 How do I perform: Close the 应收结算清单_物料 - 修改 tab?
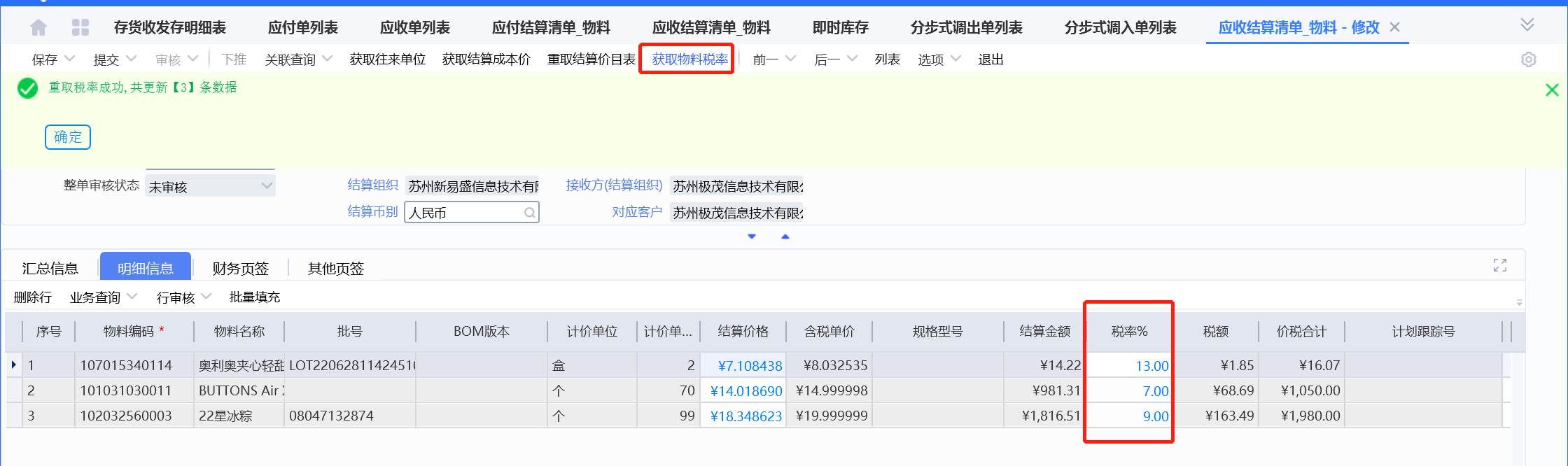click(1394, 27)
